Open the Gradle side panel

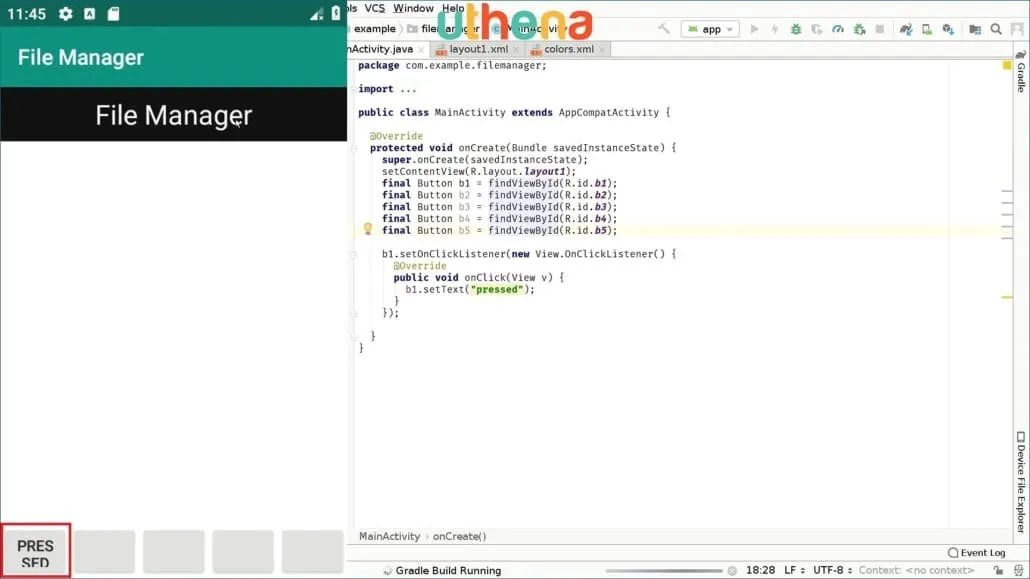[x=1021, y=71]
